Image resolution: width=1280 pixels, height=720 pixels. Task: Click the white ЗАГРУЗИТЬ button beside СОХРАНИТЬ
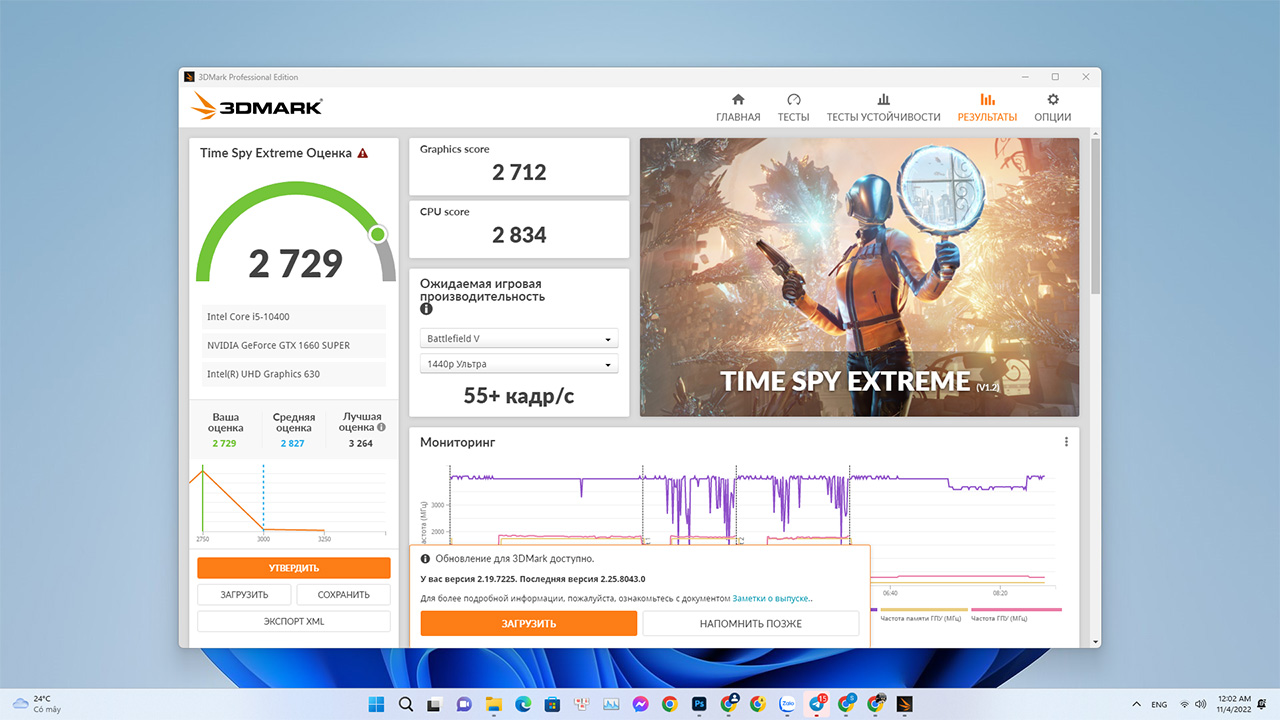tap(245, 595)
